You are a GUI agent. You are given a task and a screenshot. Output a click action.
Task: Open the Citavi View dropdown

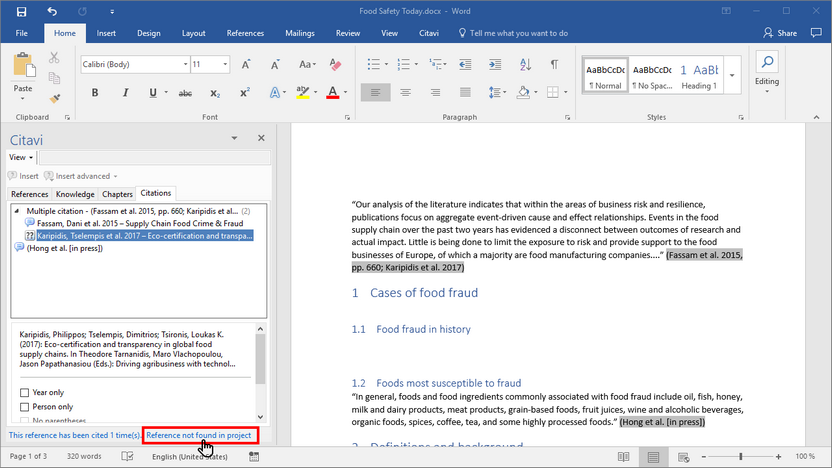21,158
